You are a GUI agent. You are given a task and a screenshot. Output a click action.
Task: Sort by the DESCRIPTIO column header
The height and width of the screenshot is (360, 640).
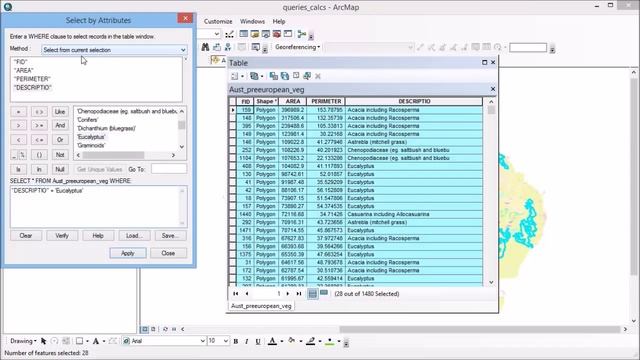click(414, 101)
